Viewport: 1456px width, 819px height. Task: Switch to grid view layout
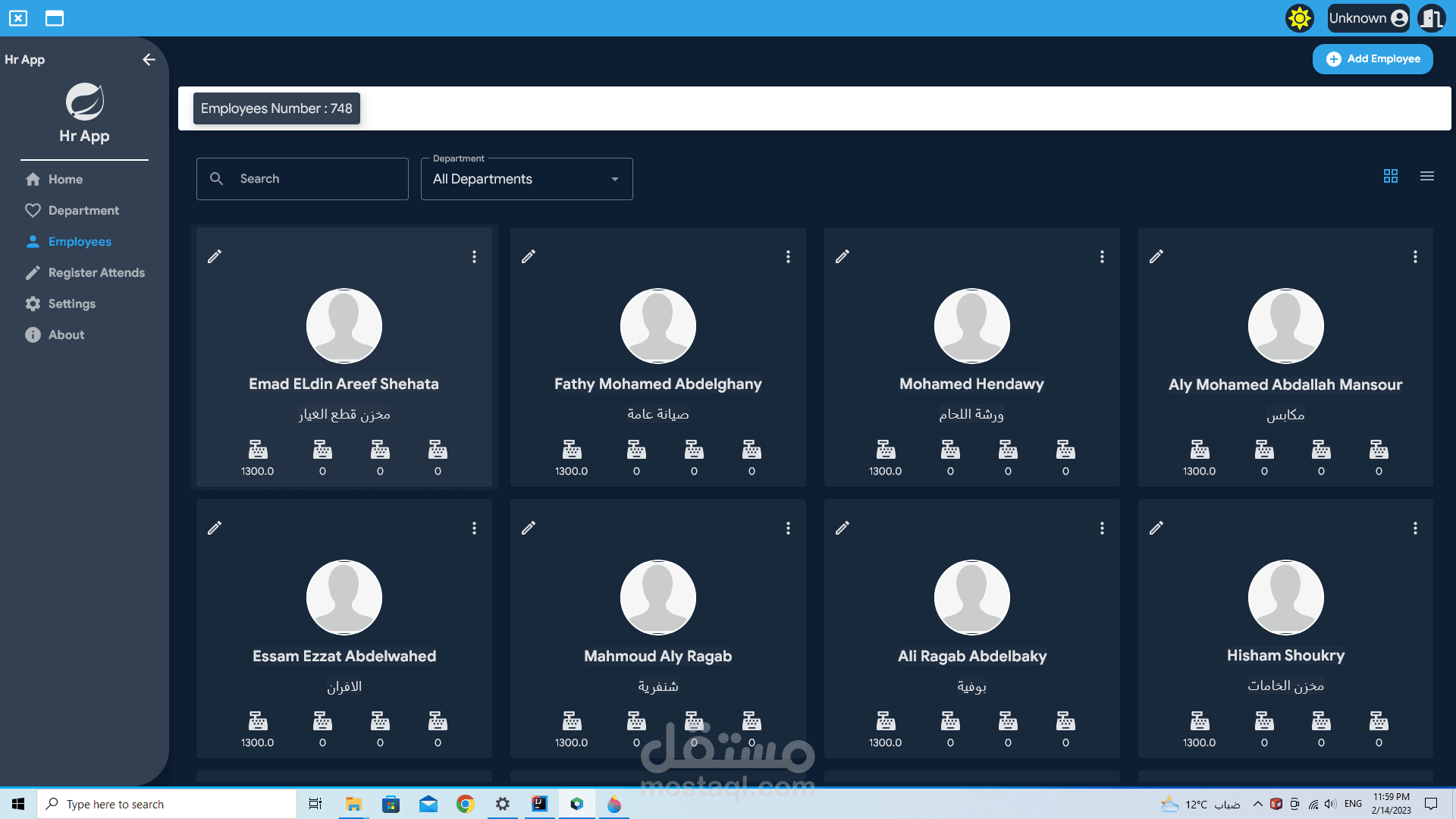1391,176
